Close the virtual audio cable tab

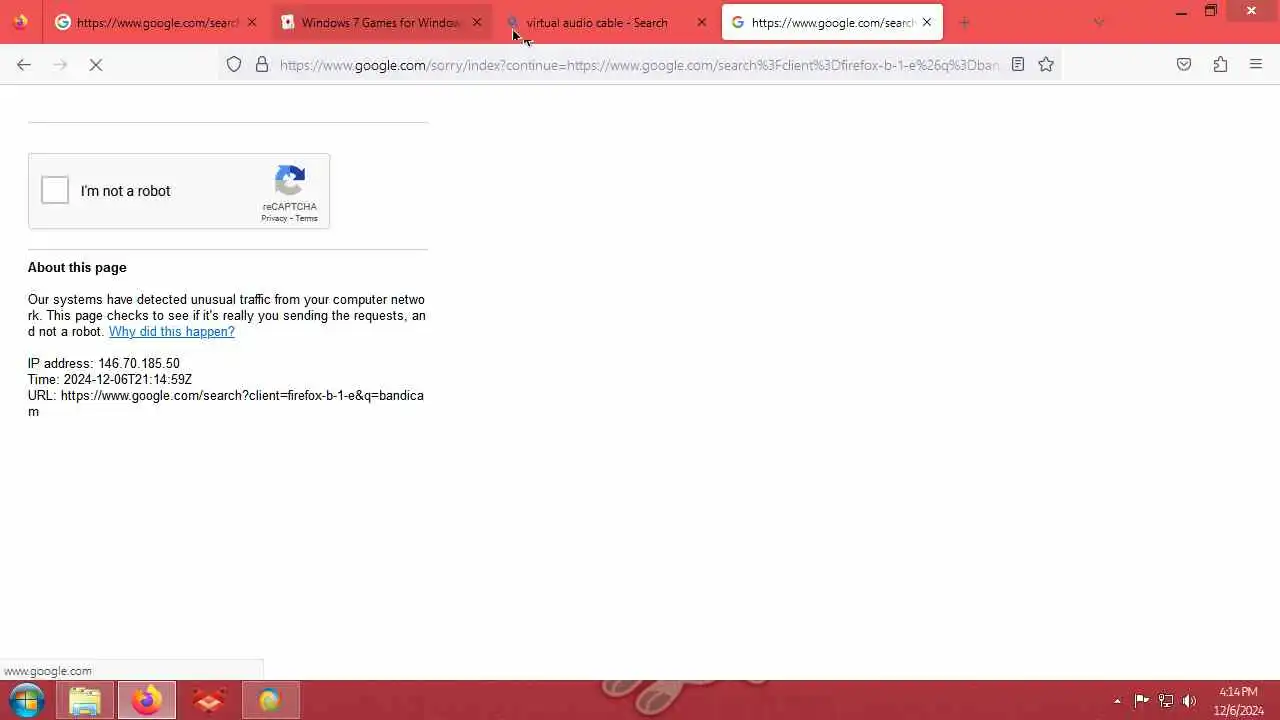[x=702, y=22]
